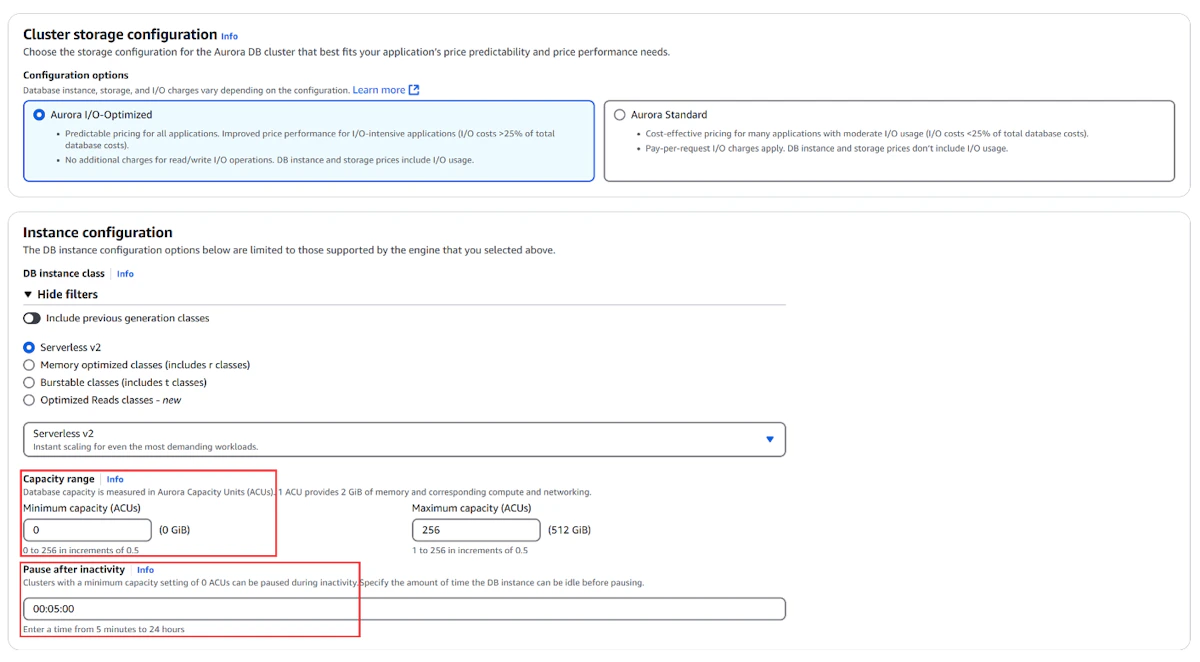This screenshot has height=662, width=1200.
Task: Click the Pause after inactivity time field
Action: pyautogui.click(x=404, y=609)
